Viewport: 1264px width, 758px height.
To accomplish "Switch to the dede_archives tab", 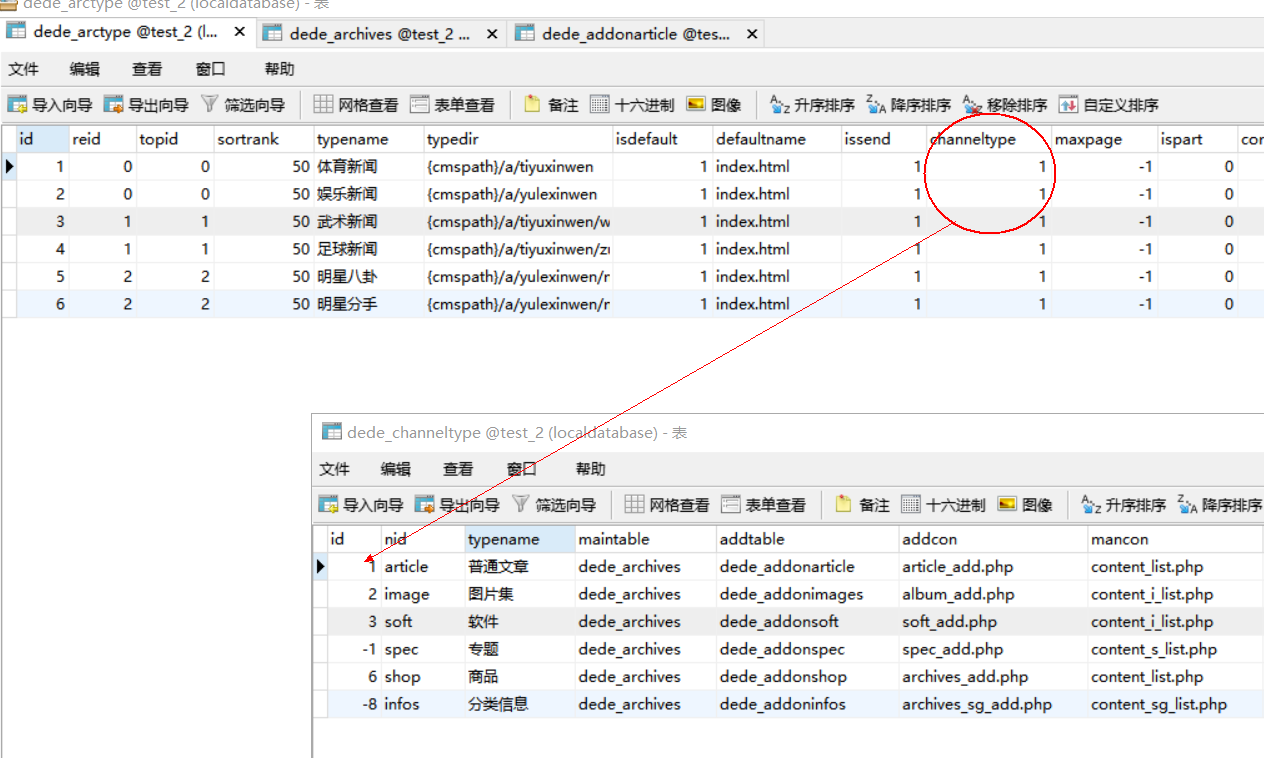I will click(379, 34).
